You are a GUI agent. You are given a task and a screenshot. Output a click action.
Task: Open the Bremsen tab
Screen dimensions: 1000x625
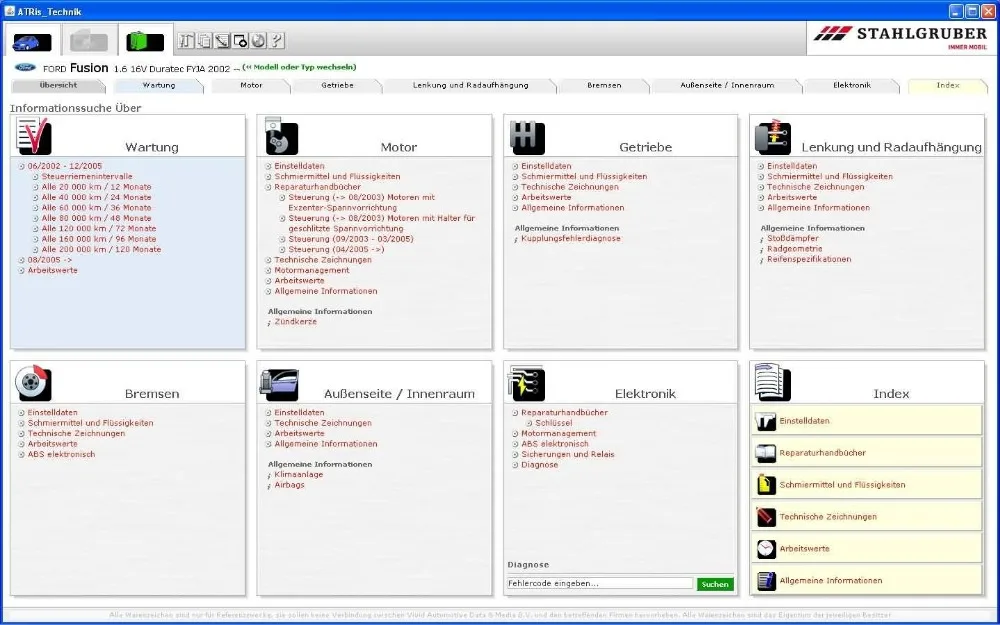pyautogui.click(x=604, y=85)
